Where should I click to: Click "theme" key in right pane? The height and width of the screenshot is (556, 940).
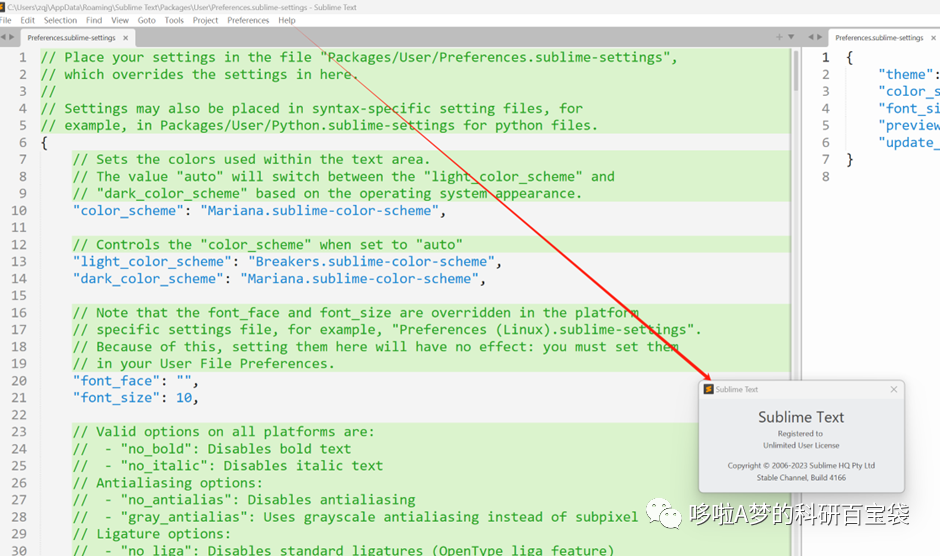pyautogui.click(x=905, y=74)
